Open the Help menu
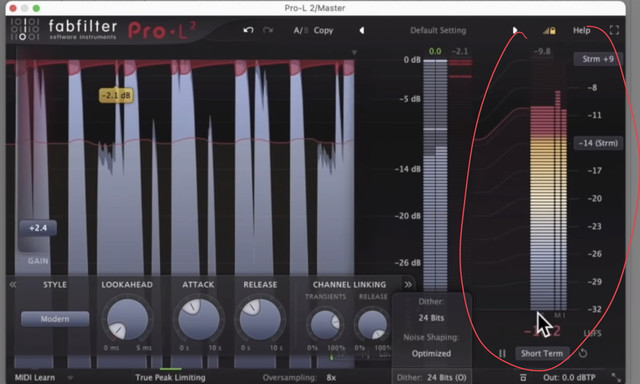The width and height of the screenshot is (640, 384). point(581,31)
